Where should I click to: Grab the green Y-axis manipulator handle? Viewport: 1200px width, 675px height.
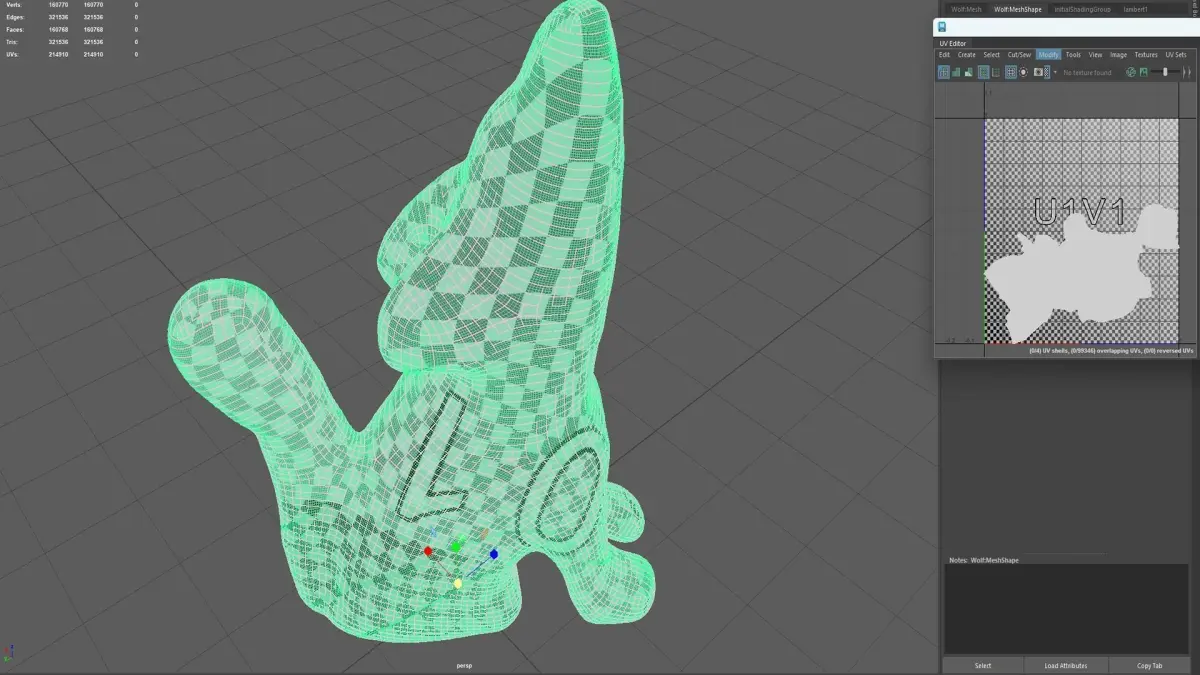coord(456,546)
